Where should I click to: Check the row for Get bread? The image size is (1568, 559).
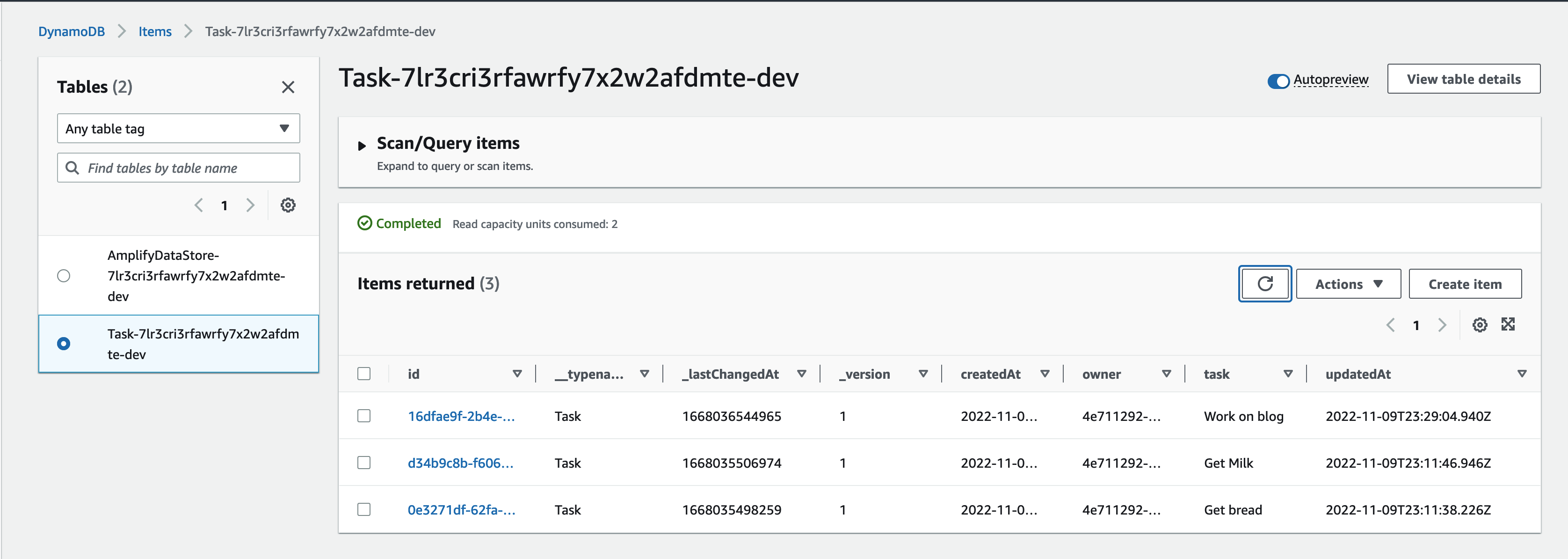click(364, 509)
